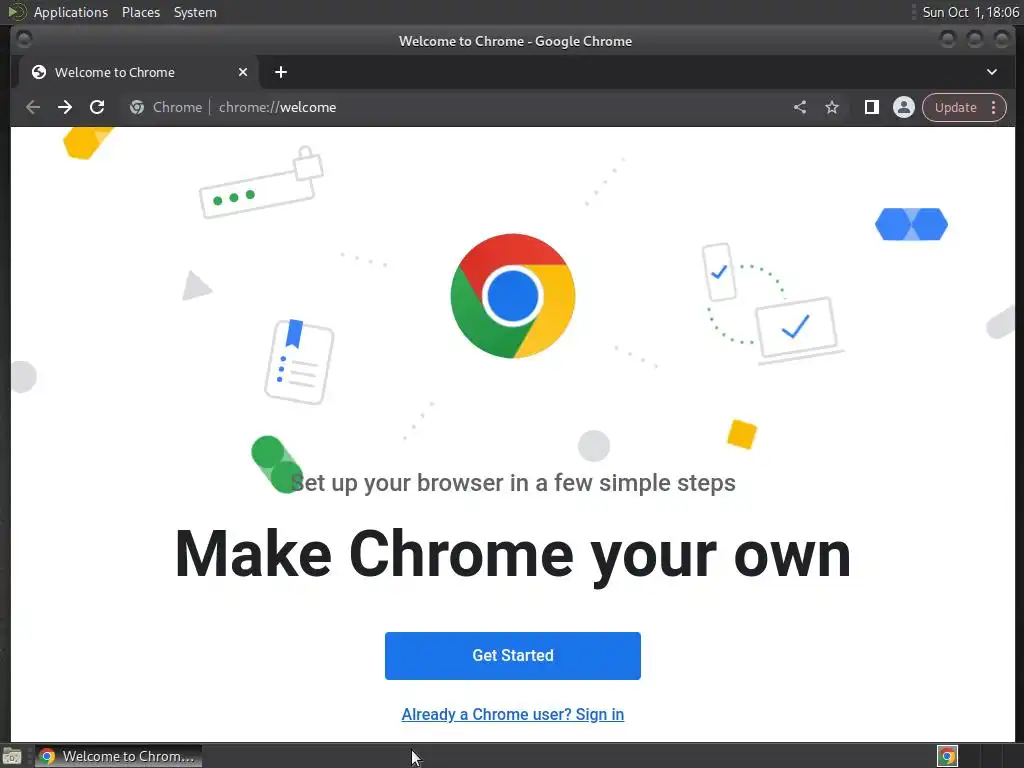Go back using the back arrow

pyautogui.click(x=33, y=107)
